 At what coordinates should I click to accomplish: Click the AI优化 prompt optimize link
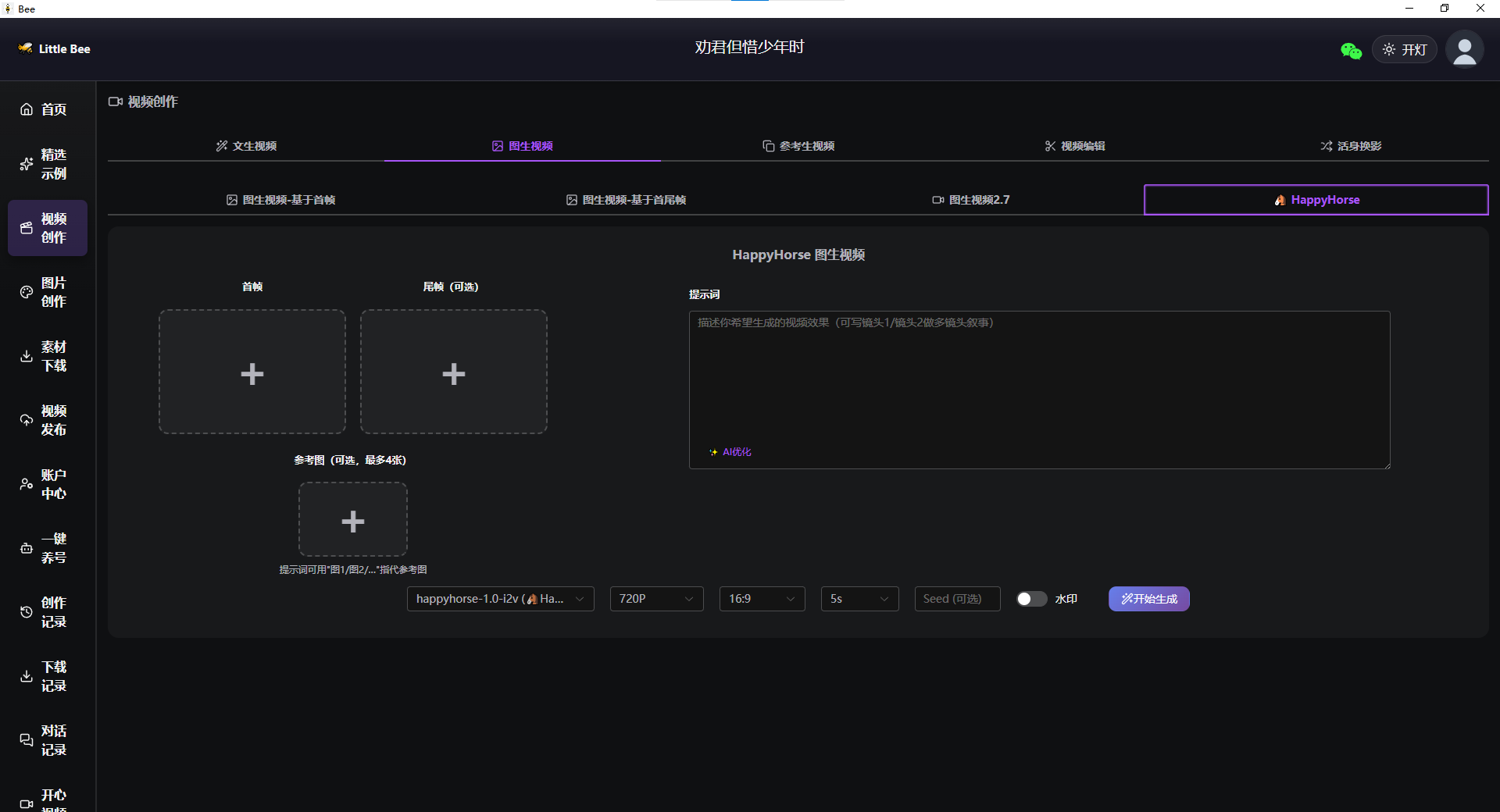click(x=730, y=452)
